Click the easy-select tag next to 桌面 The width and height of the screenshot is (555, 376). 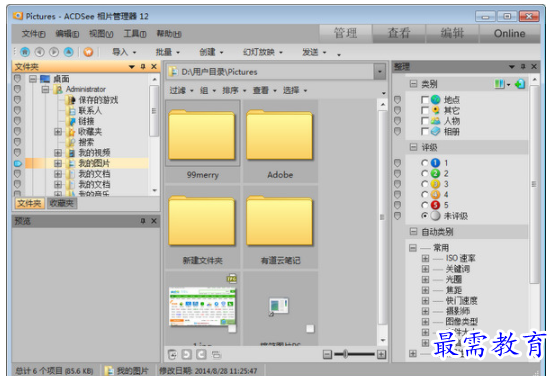(17, 79)
